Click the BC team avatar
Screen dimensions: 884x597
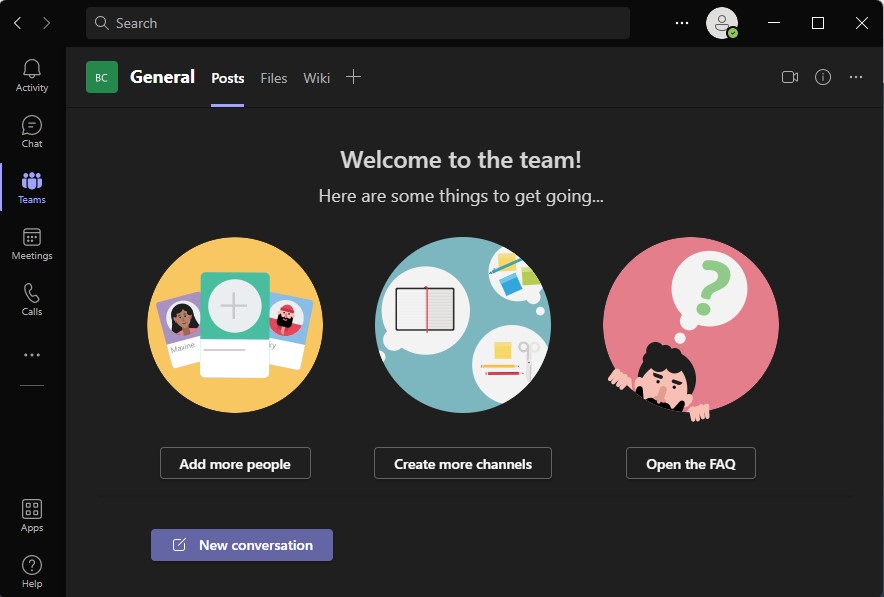coord(101,77)
